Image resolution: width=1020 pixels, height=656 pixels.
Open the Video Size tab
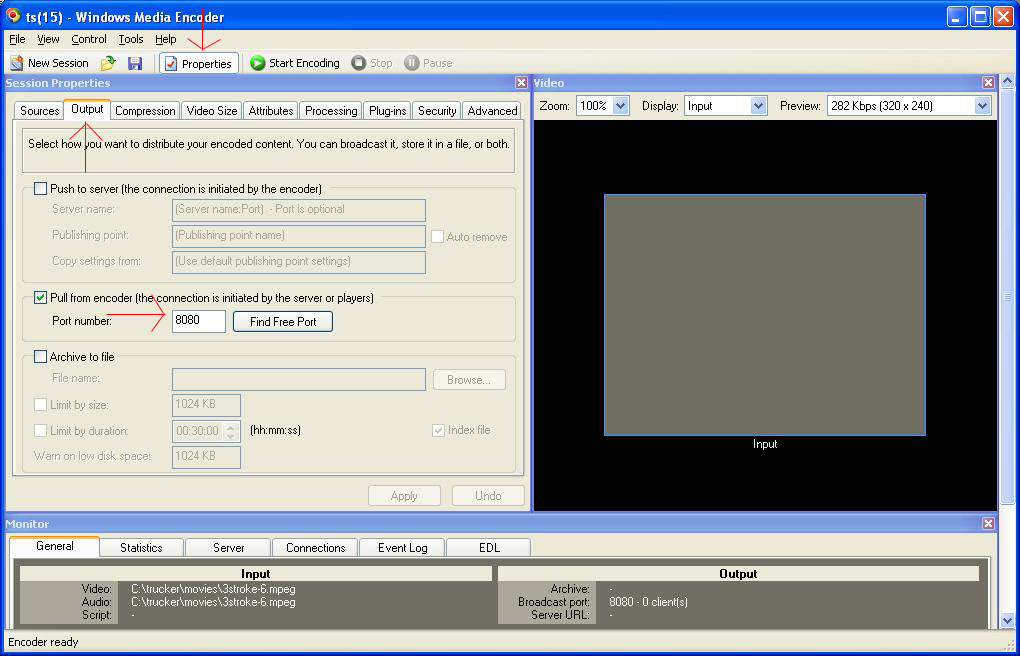[212, 111]
